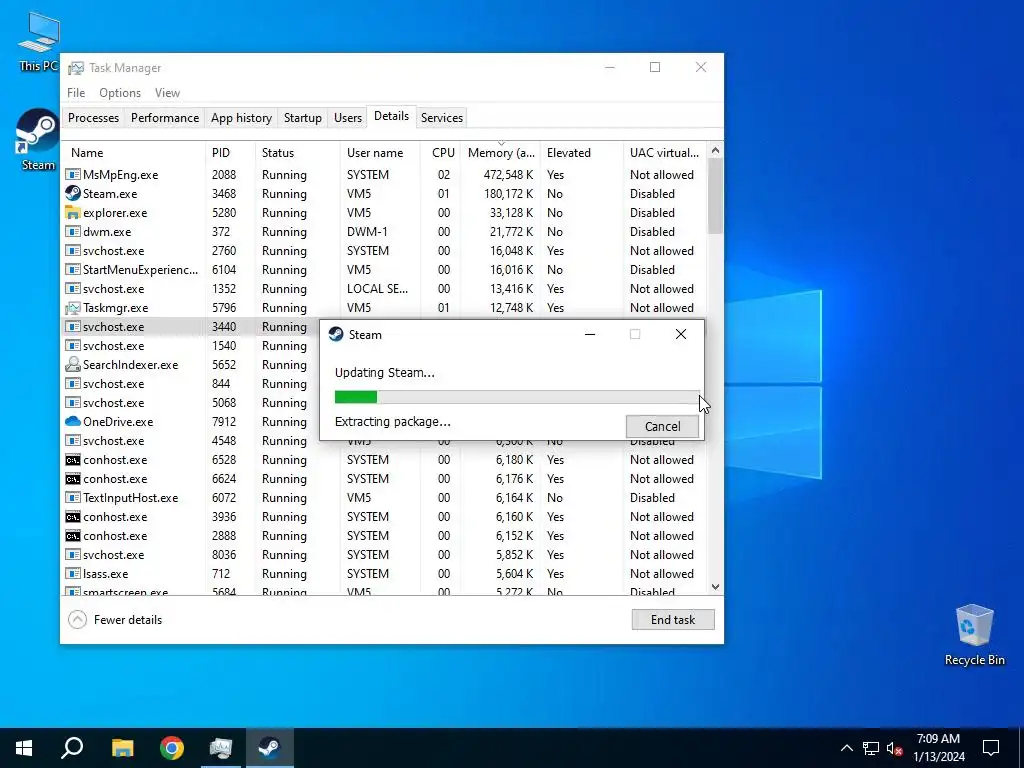The width and height of the screenshot is (1024, 768).
Task: Sort by Status column header
Action: click(x=298, y=152)
